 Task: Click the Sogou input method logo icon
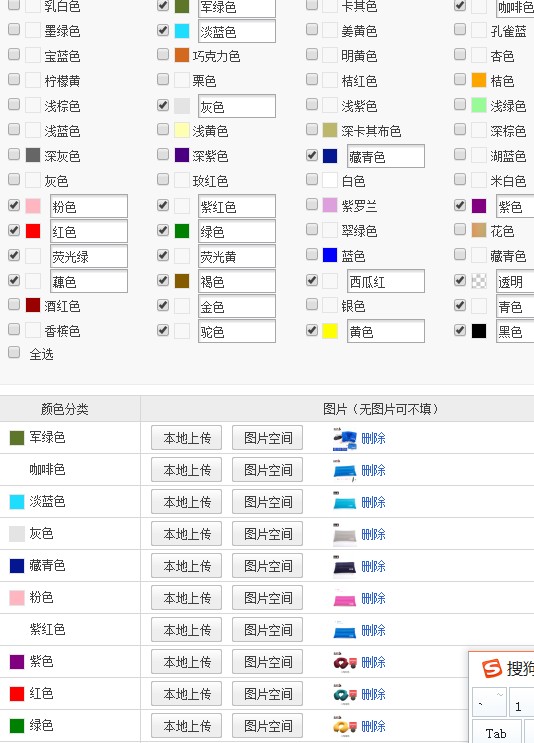click(491, 669)
